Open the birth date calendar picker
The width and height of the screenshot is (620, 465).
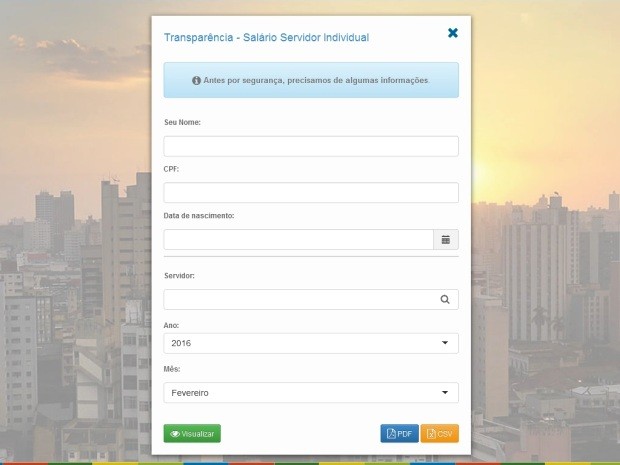click(445, 240)
